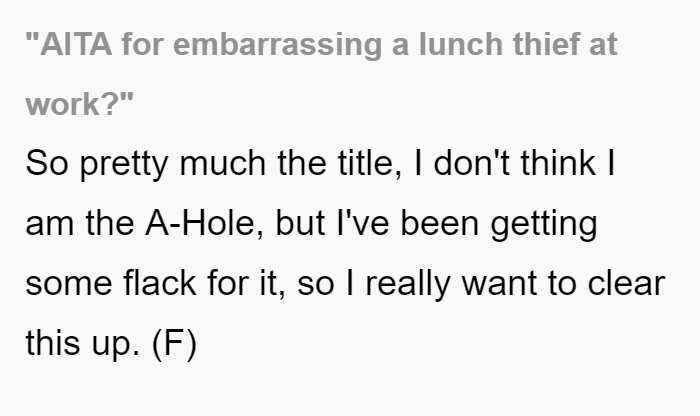Click the gray post title starting with AITA
The height and width of the screenshot is (416, 700).
point(321,74)
